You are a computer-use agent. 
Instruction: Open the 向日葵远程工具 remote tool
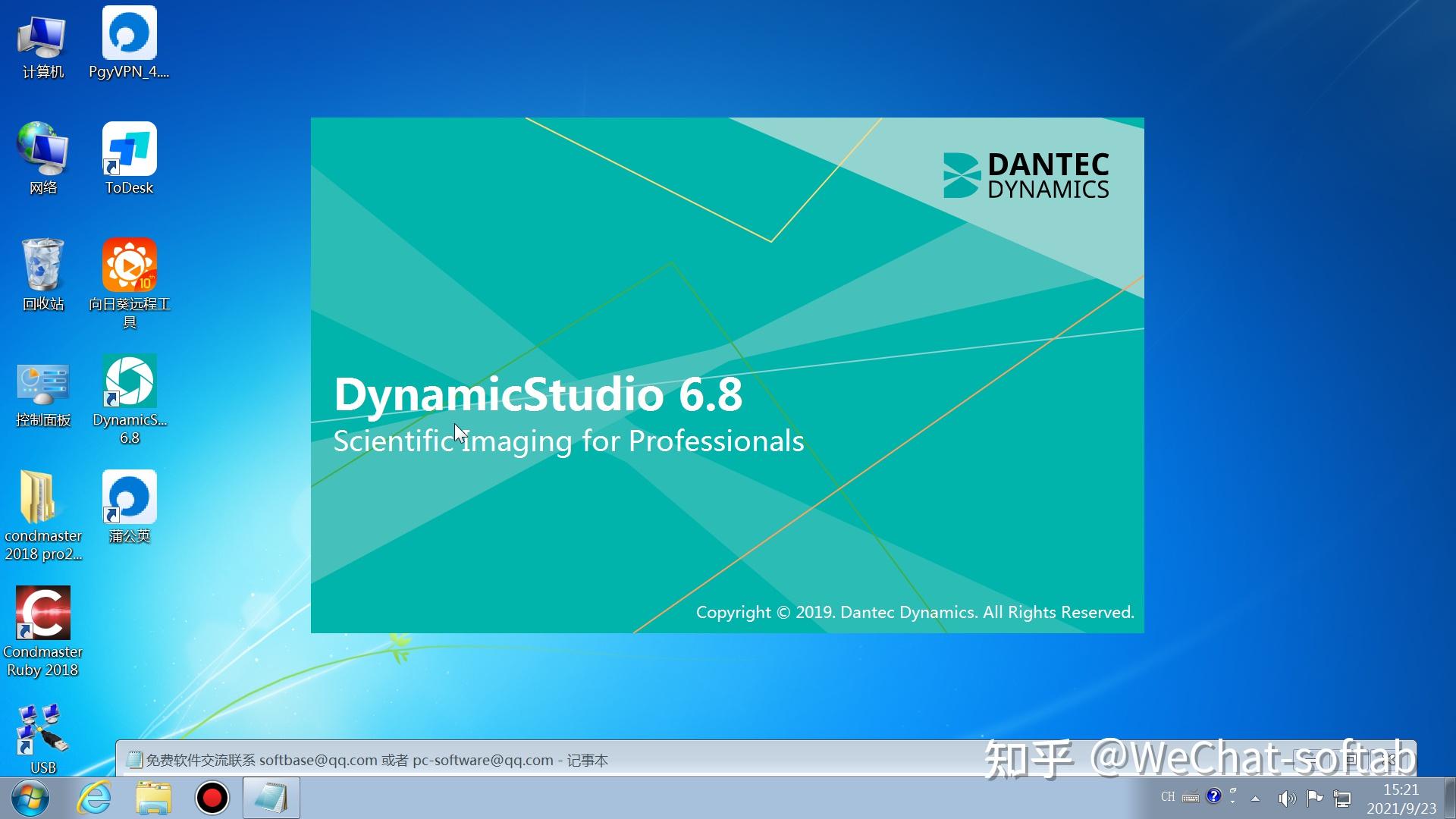pos(129,267)
